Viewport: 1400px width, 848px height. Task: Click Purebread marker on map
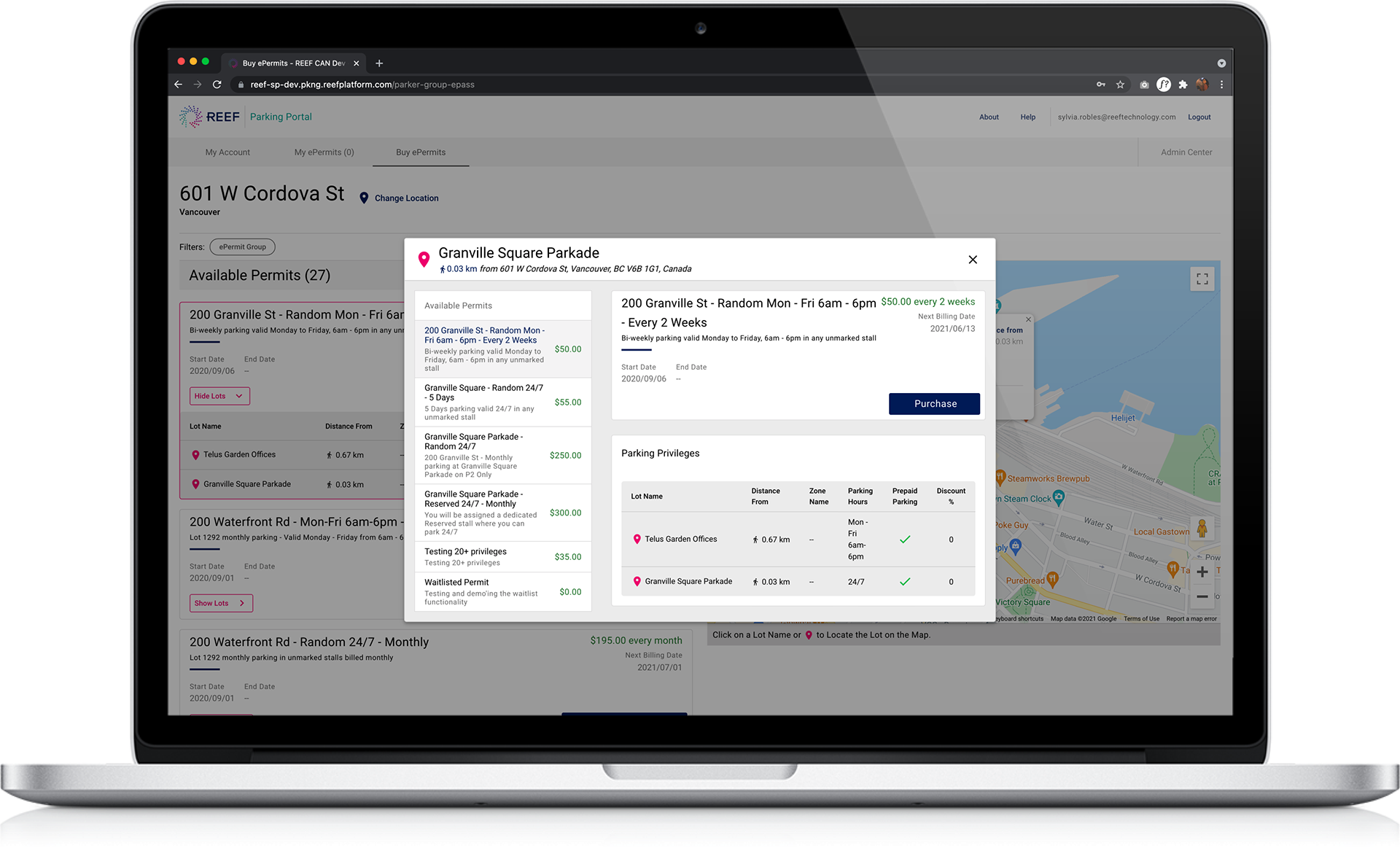click(x=1052, y=579)
